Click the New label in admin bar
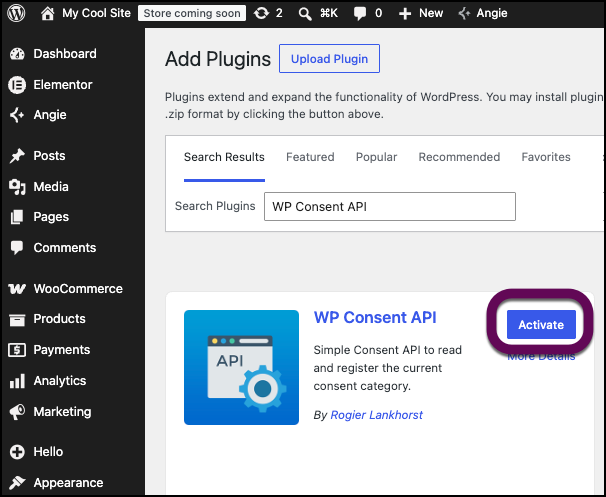This screenshot has height=497, width=606. coord(431,14)
